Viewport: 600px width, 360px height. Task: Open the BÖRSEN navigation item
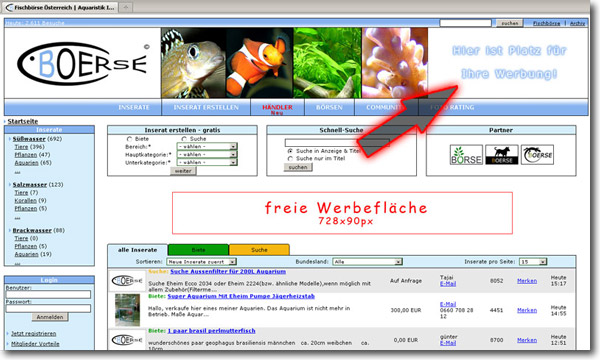(329, 108)
